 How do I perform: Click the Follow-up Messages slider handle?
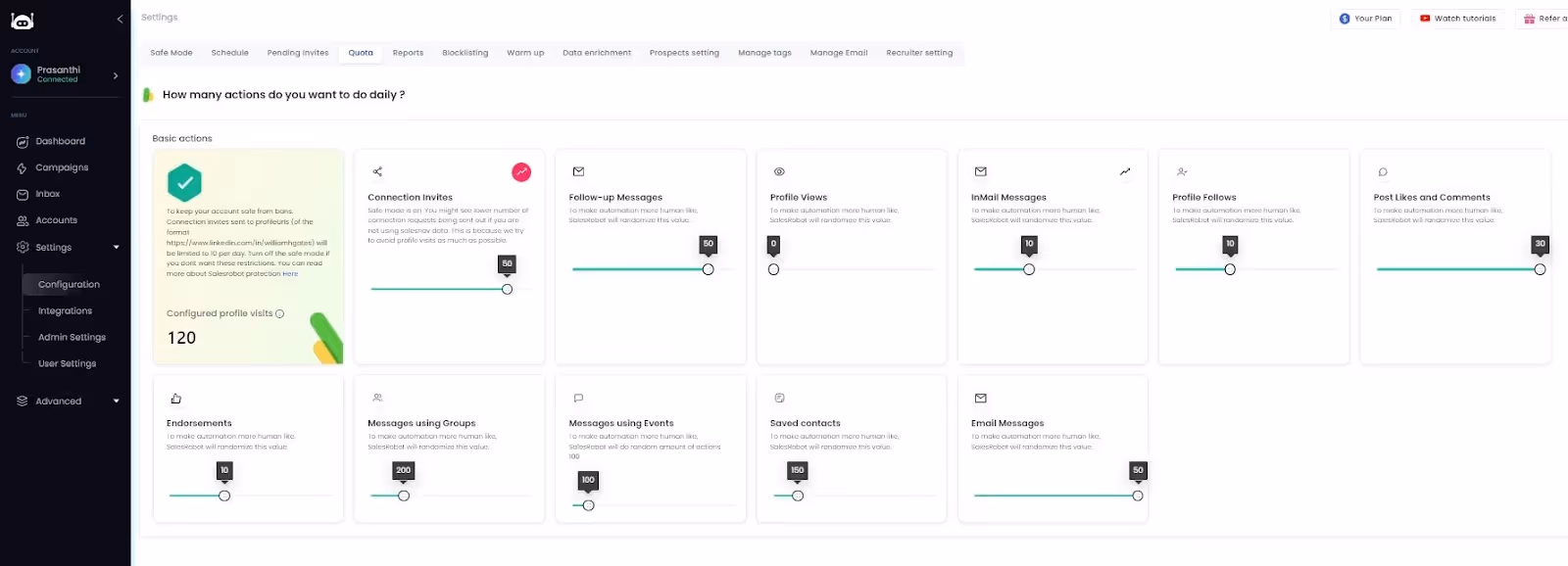click(x=708, y=269)
